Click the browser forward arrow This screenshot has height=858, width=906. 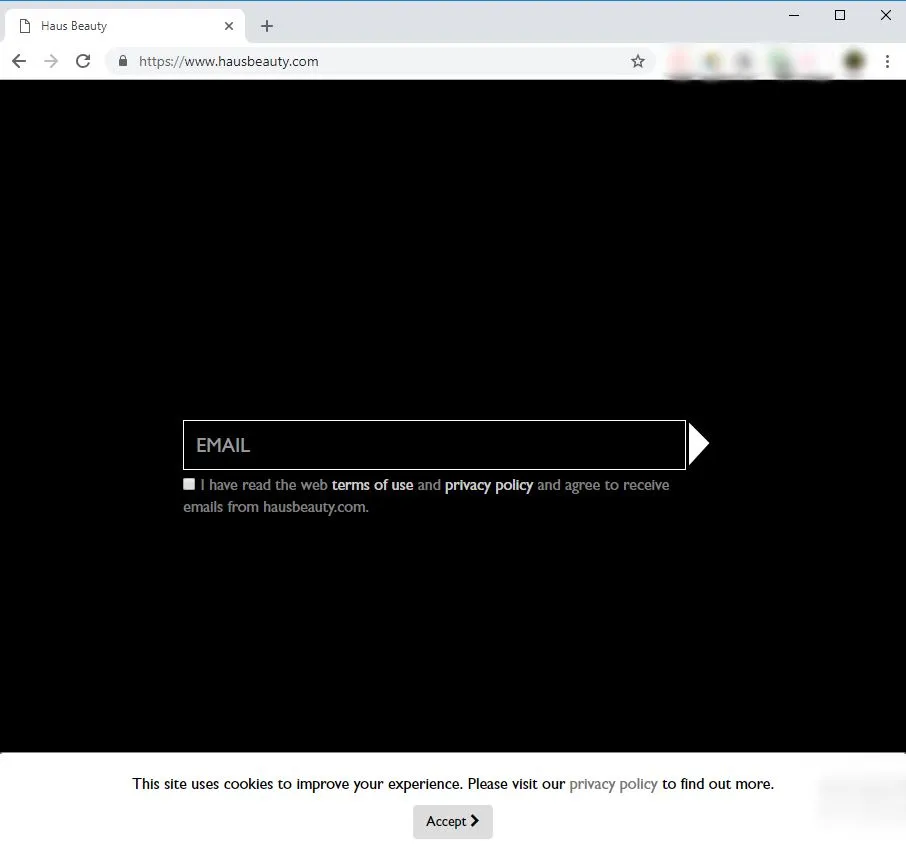click(51, 61)
